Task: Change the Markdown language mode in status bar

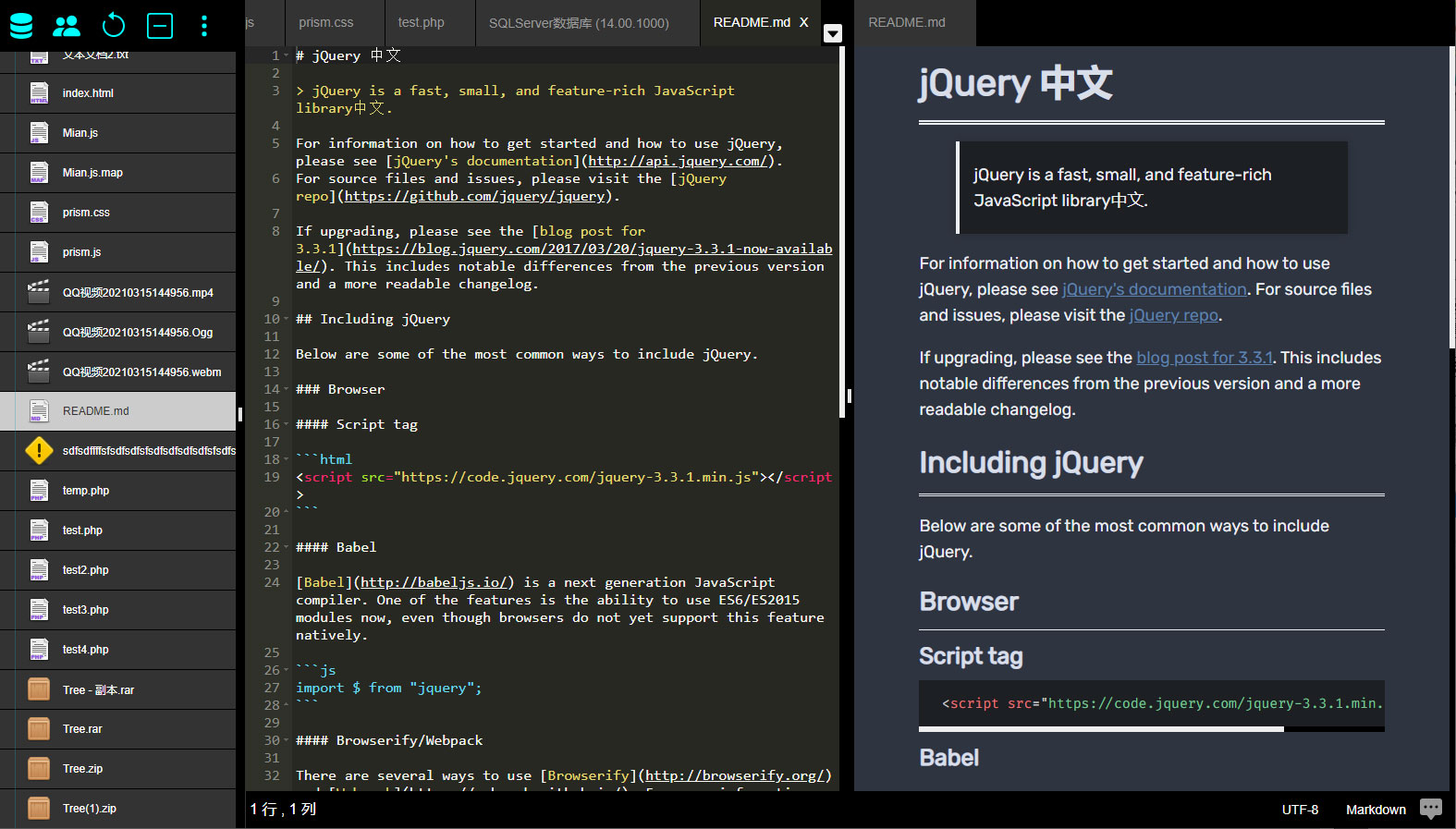Action: pyautogui.click(x=1376, y=810)
